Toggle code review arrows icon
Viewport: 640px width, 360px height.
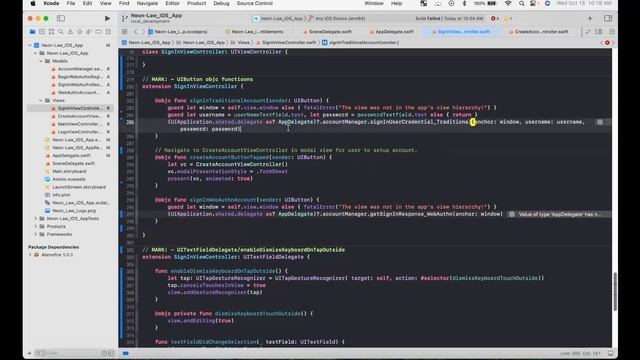click(x=588, y=31)
